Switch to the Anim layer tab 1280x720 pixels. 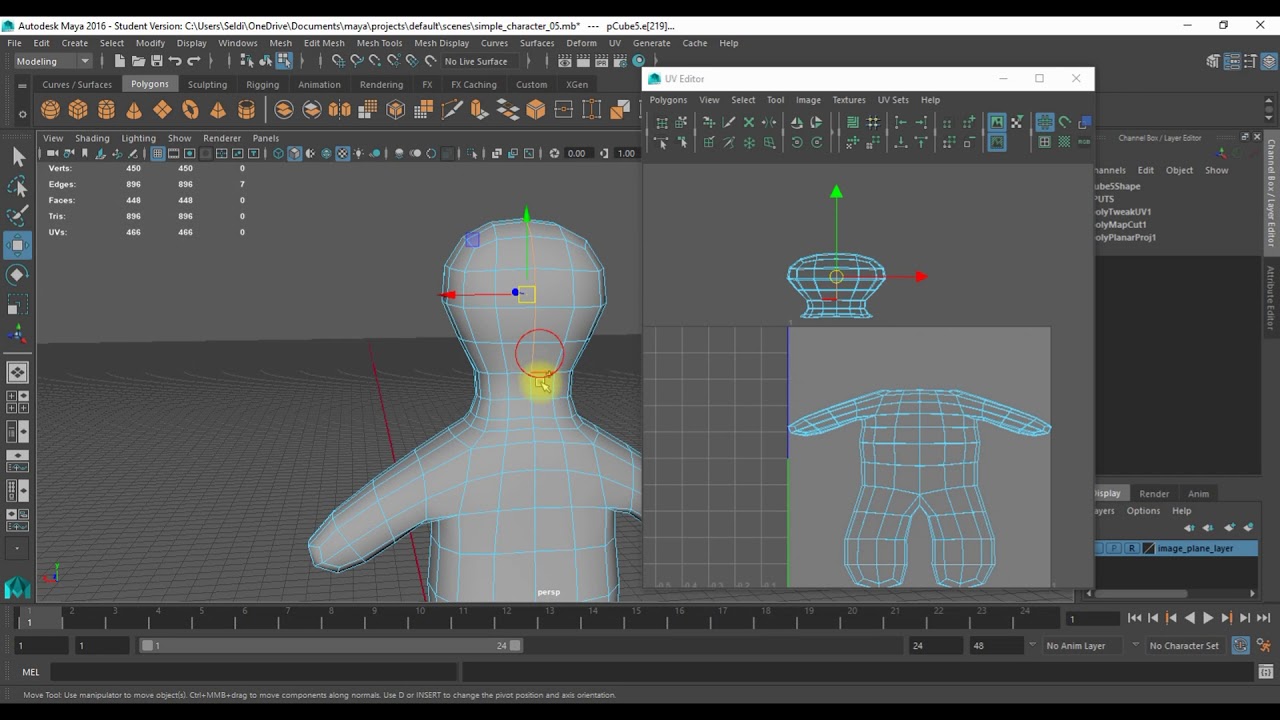(1198, 493)
